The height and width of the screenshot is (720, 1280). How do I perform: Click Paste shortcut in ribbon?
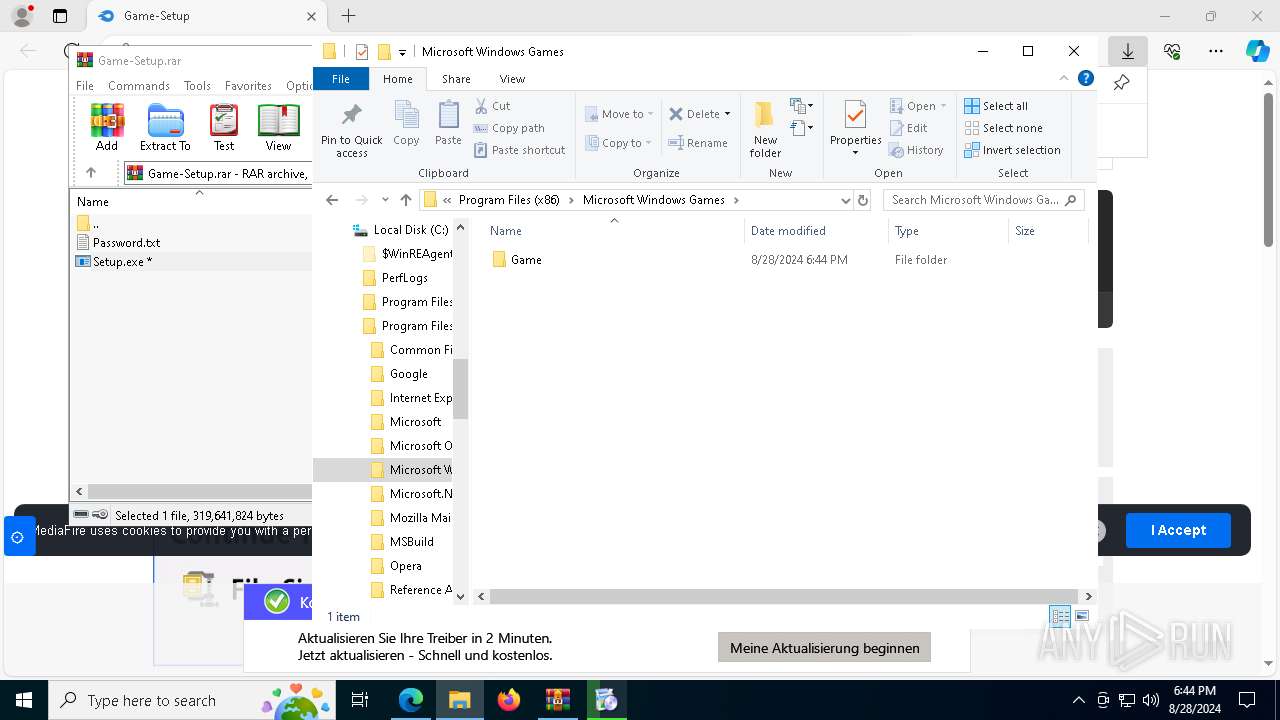point(519,150)
